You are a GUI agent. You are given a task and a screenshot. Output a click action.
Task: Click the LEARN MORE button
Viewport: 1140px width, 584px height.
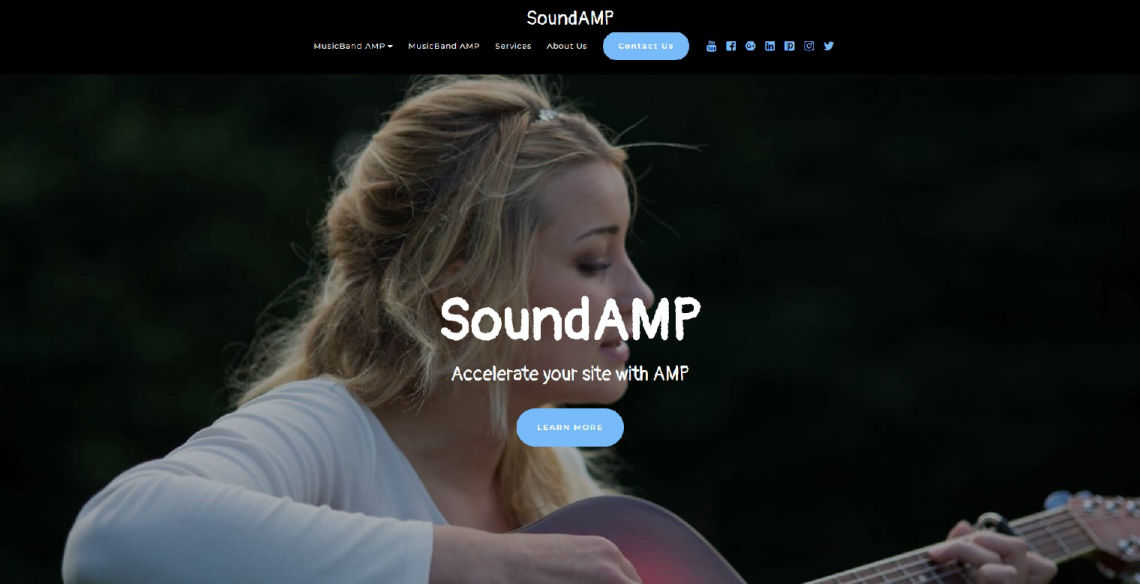[x=570, y=428]
